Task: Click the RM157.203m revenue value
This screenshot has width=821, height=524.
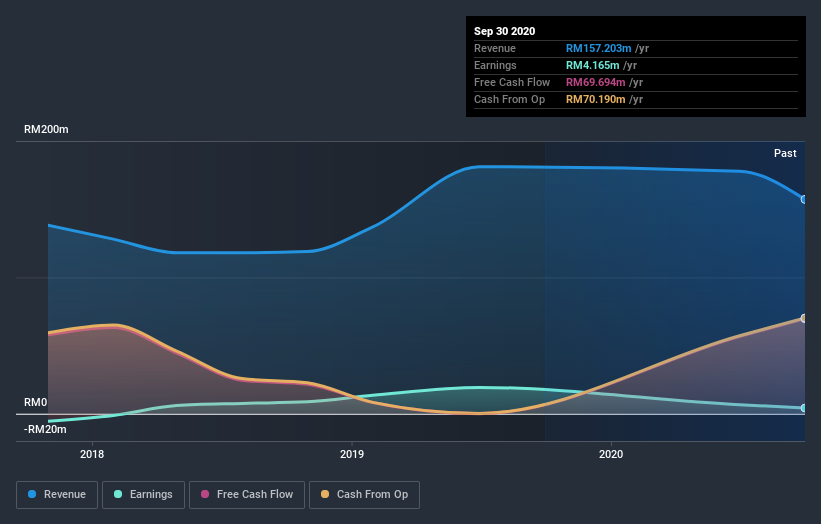Action: click(598, 48)
